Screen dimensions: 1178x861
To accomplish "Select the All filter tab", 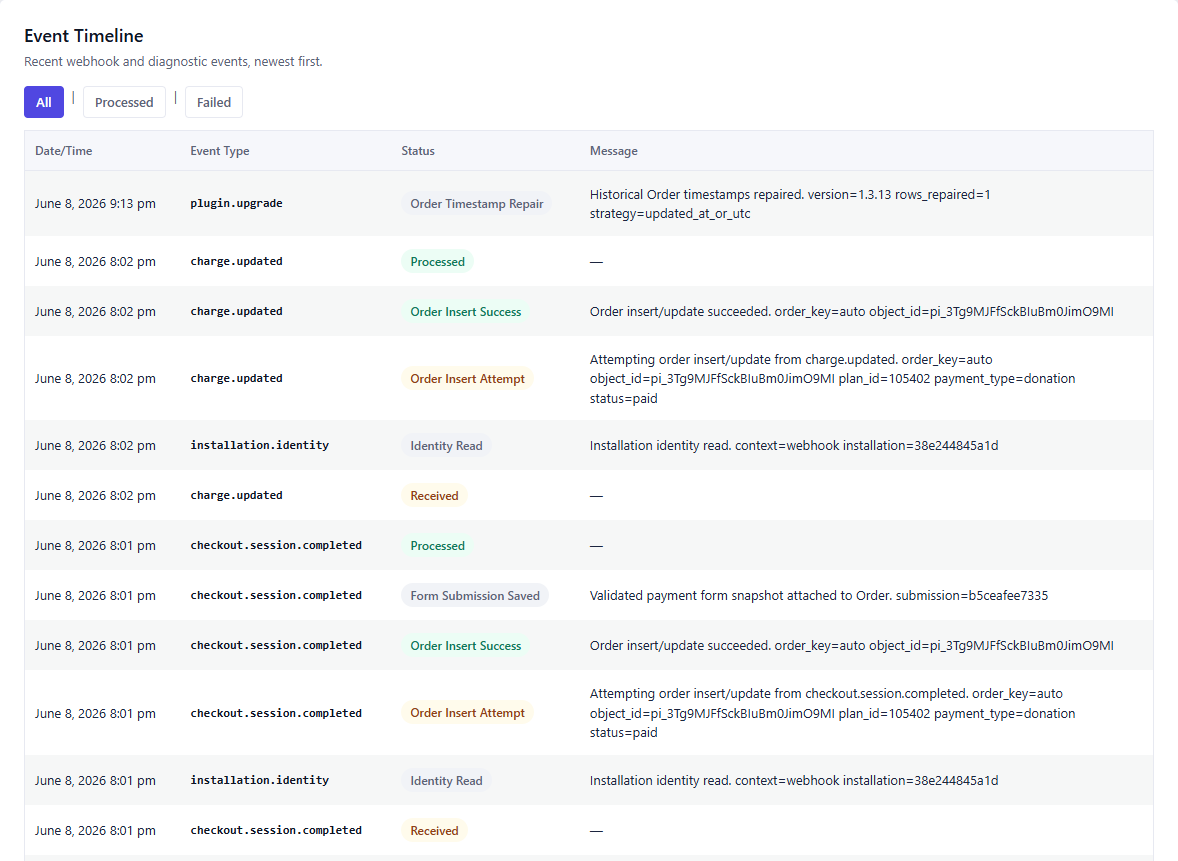I will 44,102.
